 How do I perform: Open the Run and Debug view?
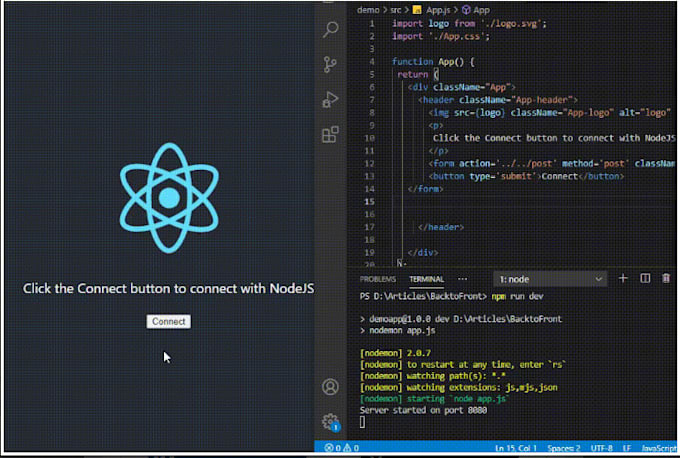point(330,99)
